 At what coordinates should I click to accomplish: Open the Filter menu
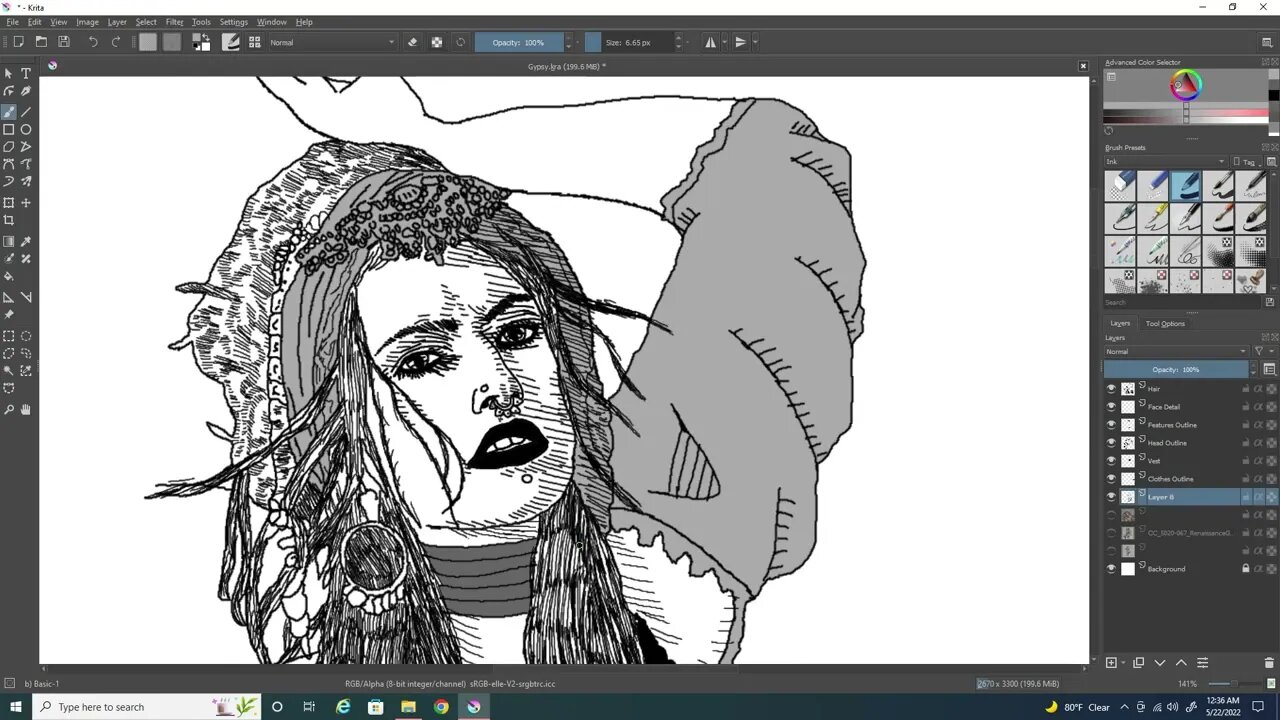[x=174, y=22]
